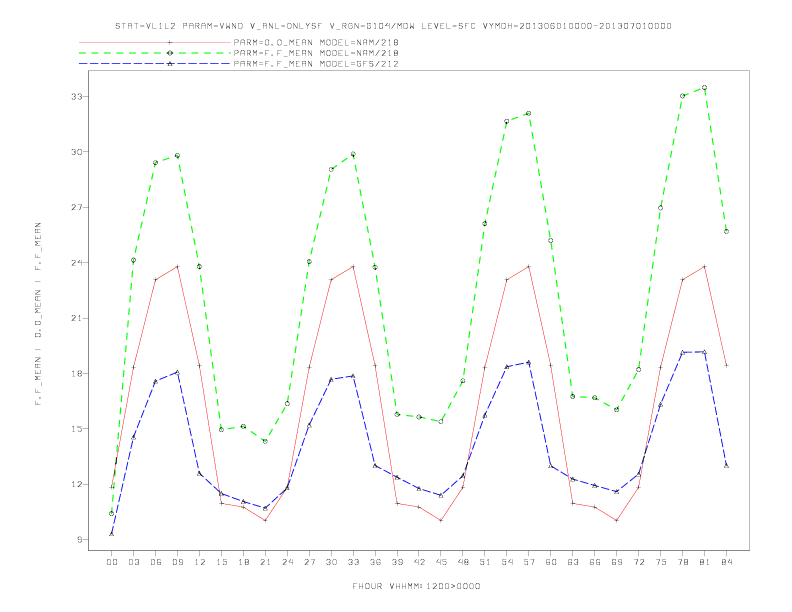This screenshot has width=792, height=612.
Task: Click the vertical y-axis label F.F_MEAN | O.O_MEAN
Action: [x=38, y=314]
